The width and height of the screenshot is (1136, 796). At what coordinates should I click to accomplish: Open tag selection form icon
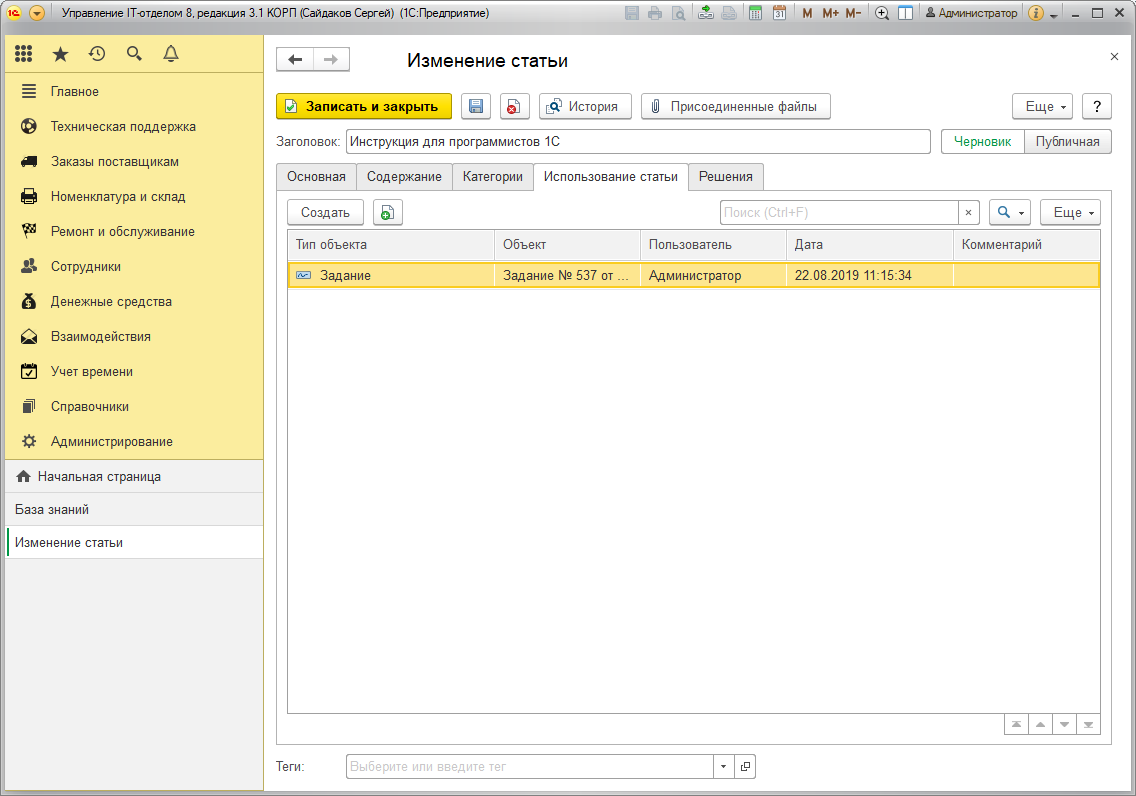click(745, 766)
